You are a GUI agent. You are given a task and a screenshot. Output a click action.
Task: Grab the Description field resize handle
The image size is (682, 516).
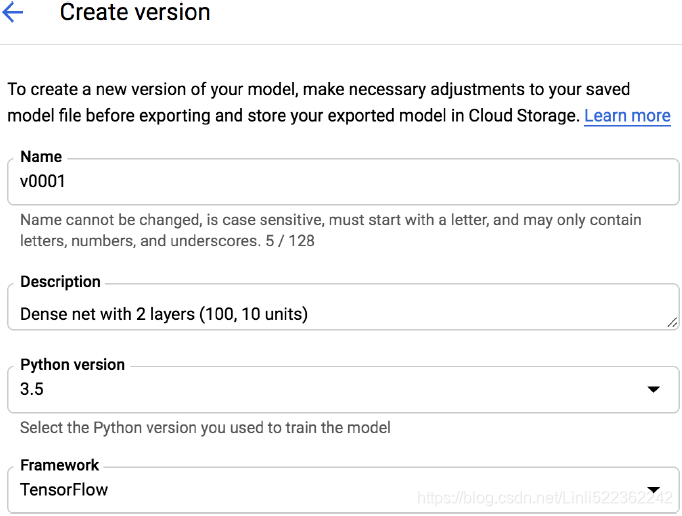tap(672, 322)
